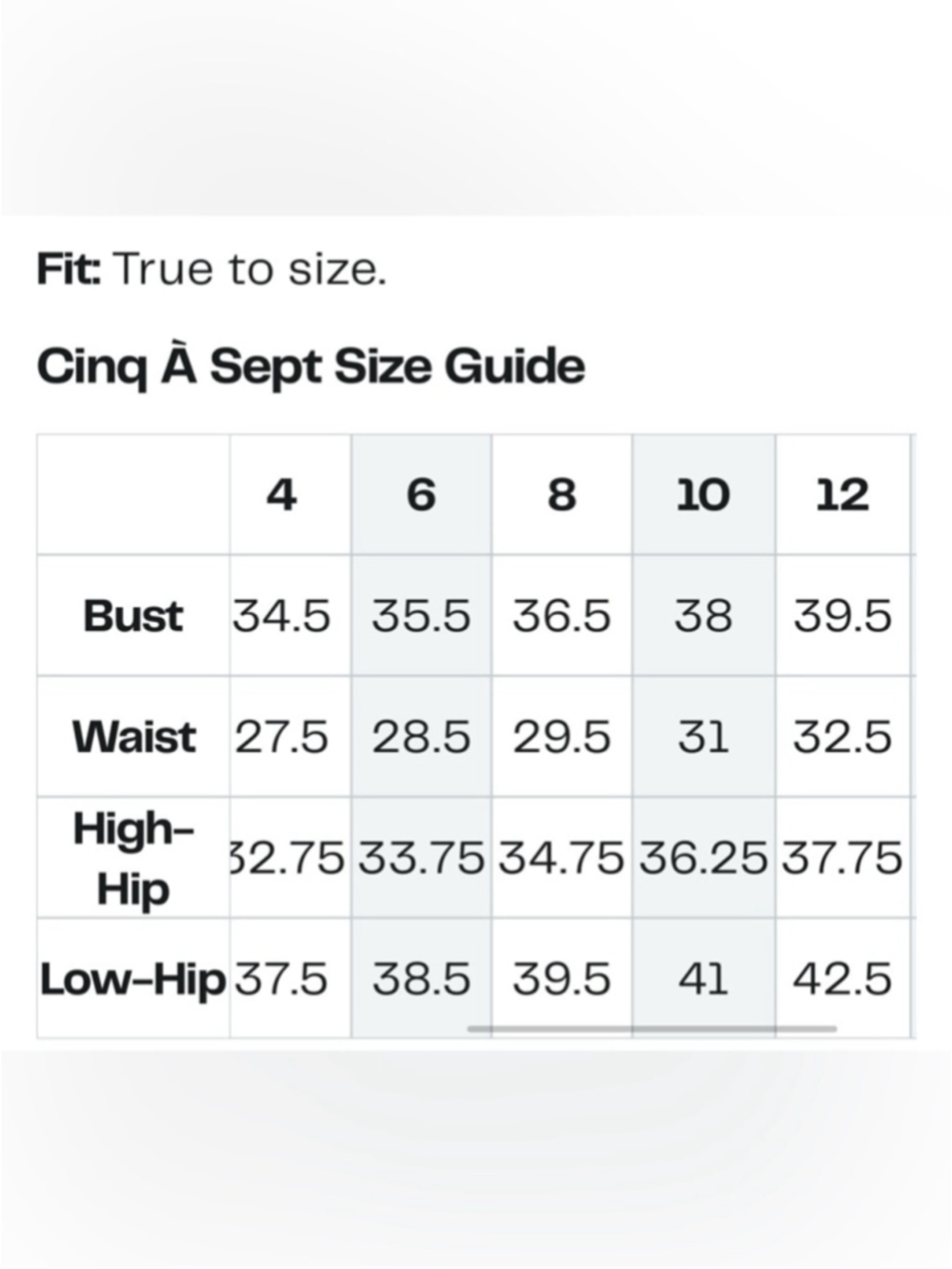The image size is (952, 1269).
Task: Click the size 12 column header
Action: [x=843, y=495]
